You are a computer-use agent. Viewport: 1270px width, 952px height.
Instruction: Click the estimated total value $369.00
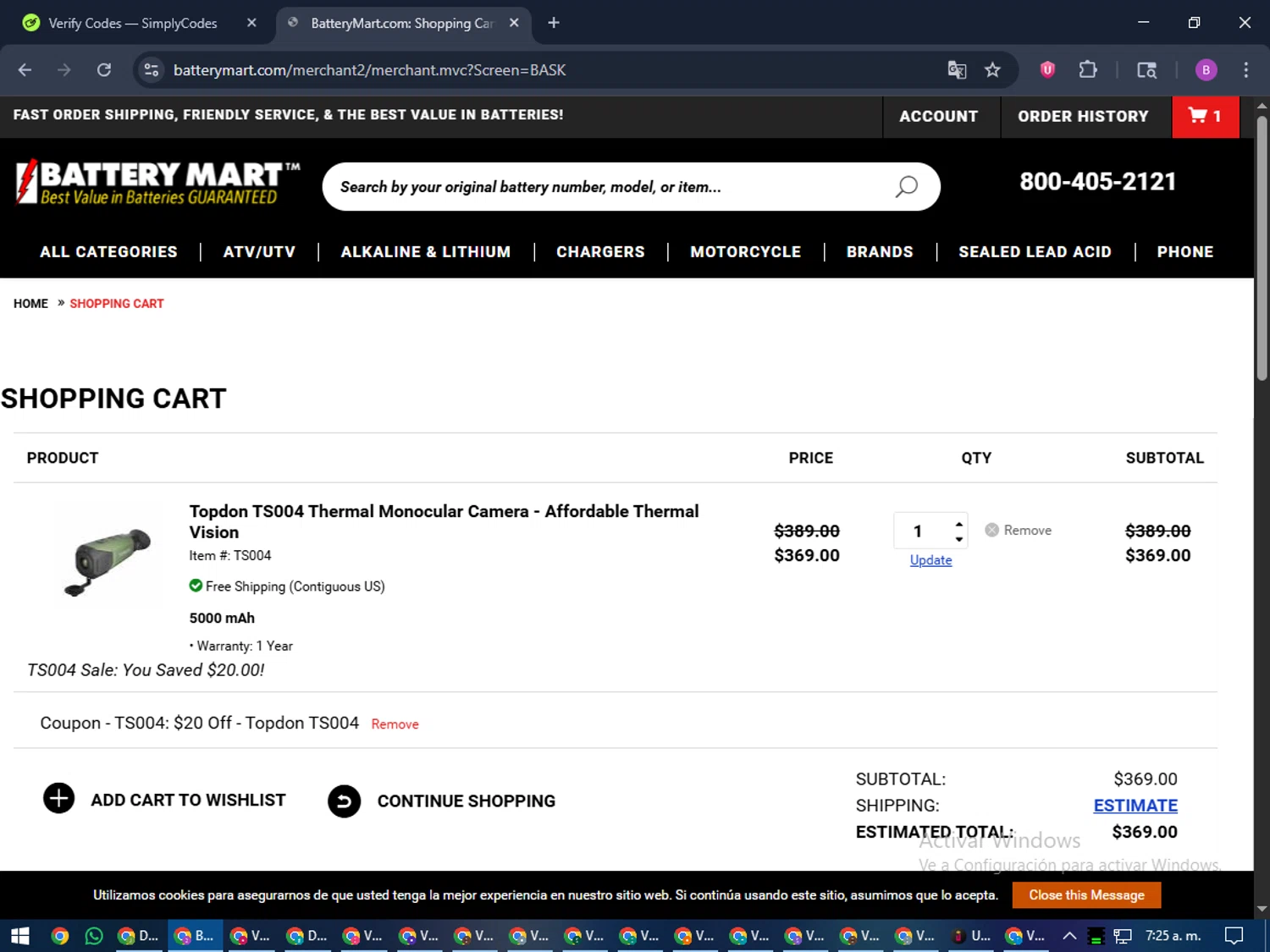[1145, 832]
